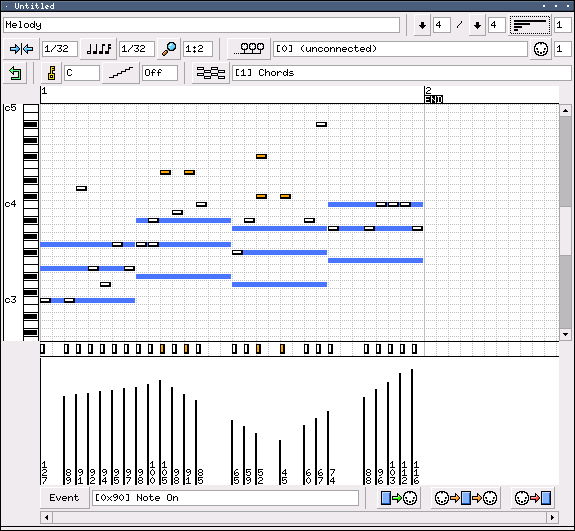The height and width of the screenshot is (531, 575).
Task: Click the zoom magnifier icon
Action: point(169,49)
